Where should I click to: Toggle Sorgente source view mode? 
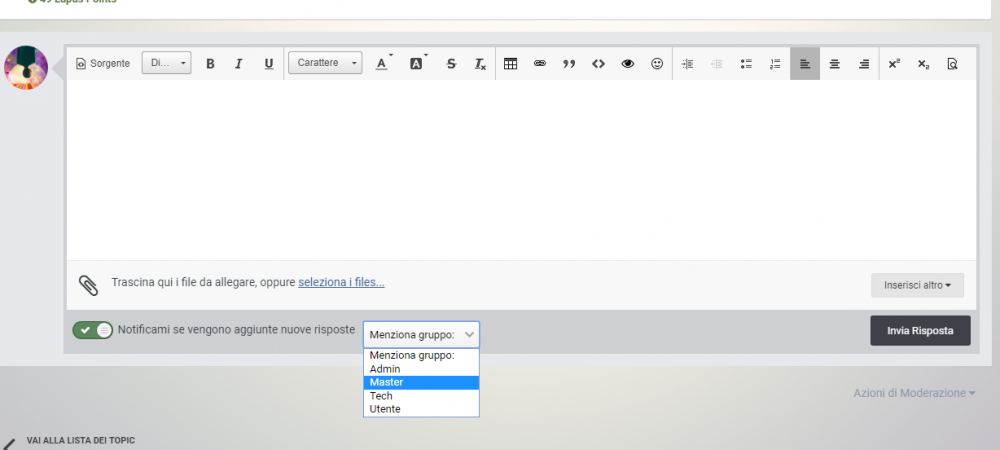(x=103, y=63)
